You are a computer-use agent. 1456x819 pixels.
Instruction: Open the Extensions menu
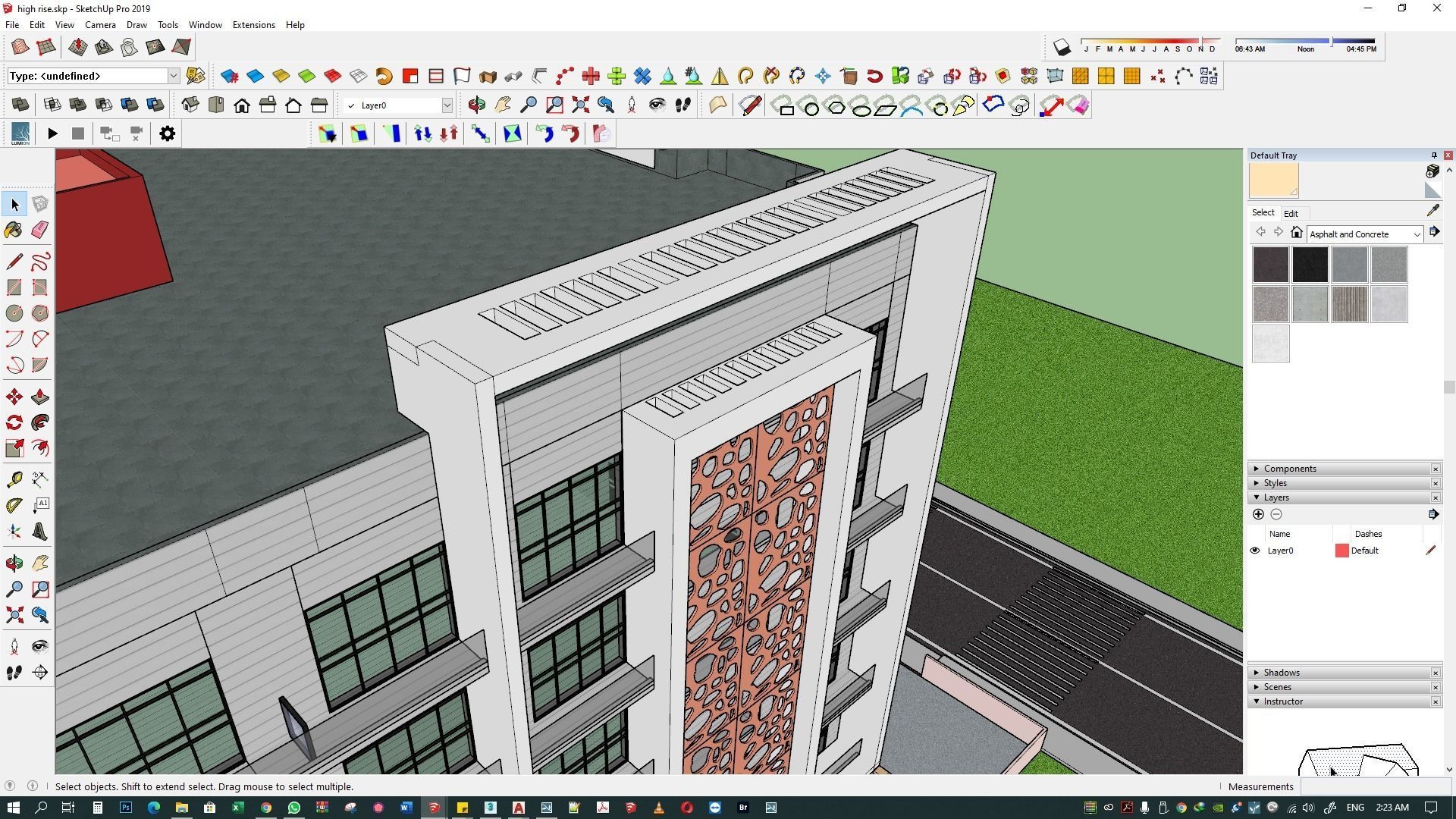pos(253,24)
